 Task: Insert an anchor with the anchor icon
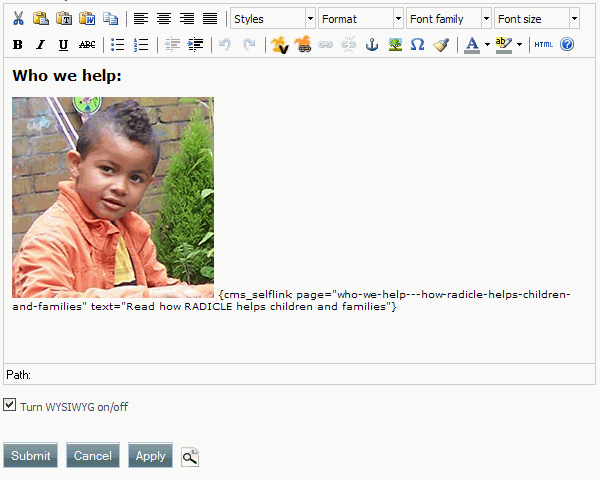372,45
